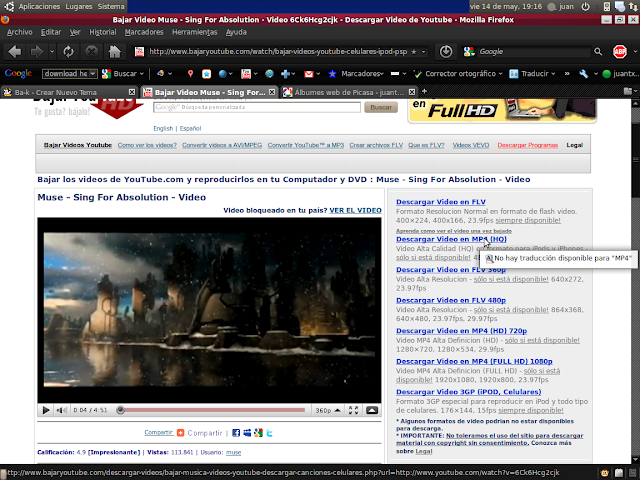Bookmark page with the star in the URL bar

(442, 51)
